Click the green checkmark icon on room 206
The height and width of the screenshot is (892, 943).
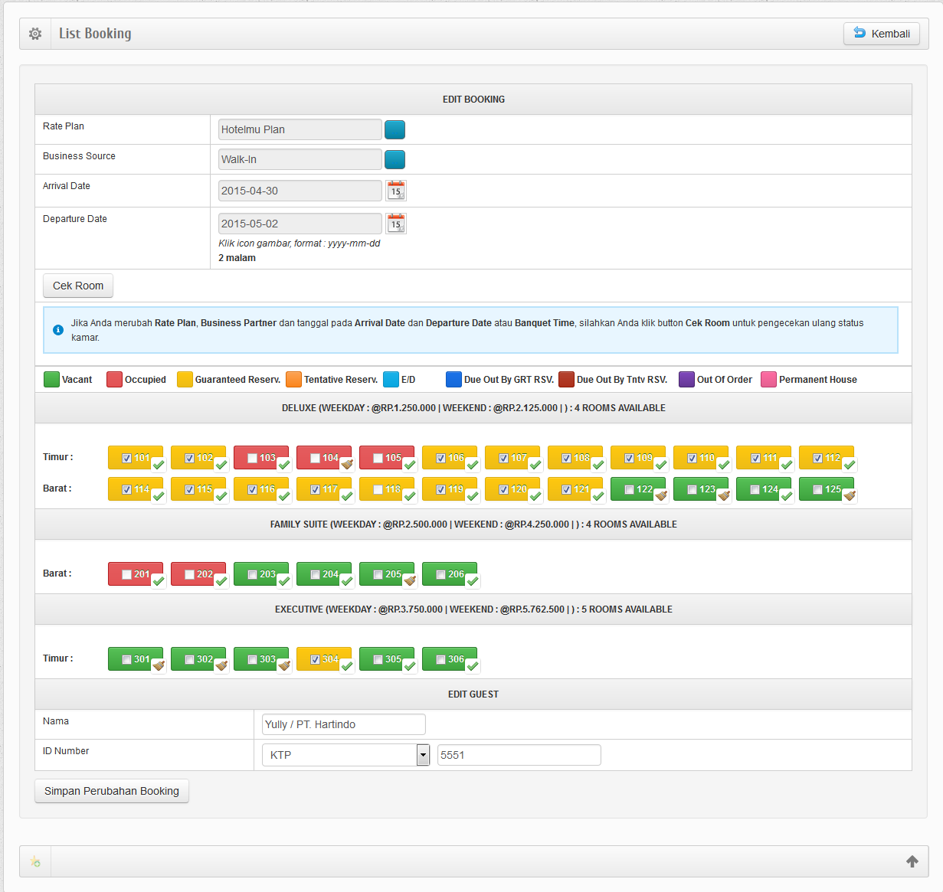click(472, 581)
